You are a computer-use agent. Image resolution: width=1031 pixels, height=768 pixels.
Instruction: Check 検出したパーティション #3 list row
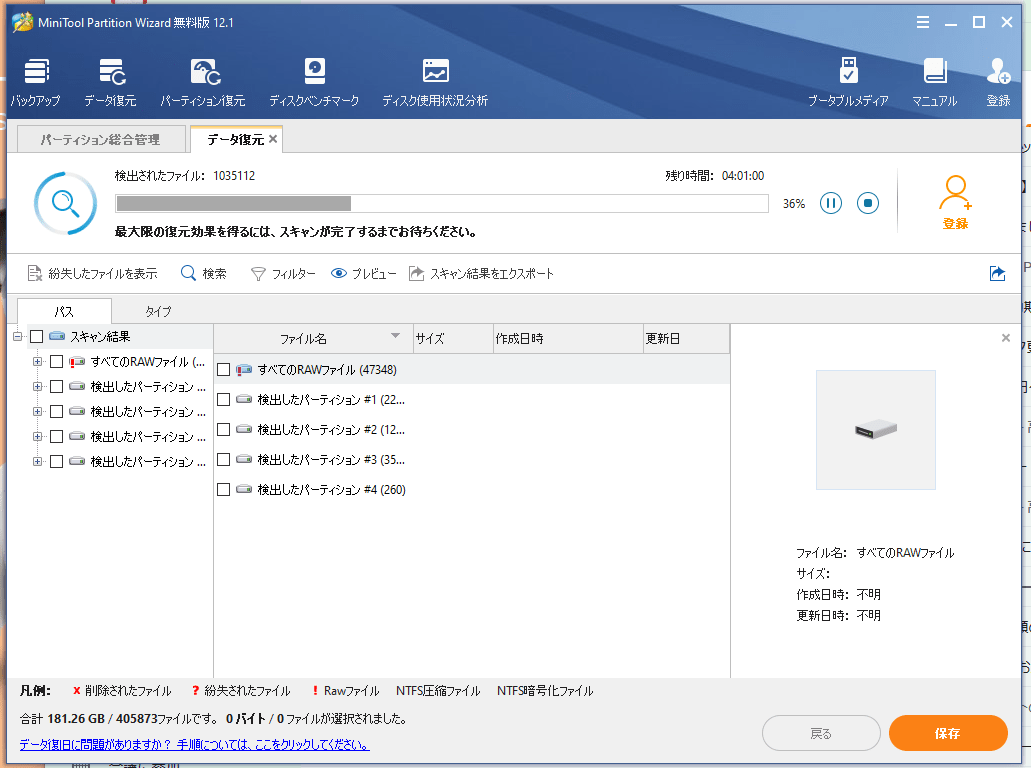pos(224,459)
